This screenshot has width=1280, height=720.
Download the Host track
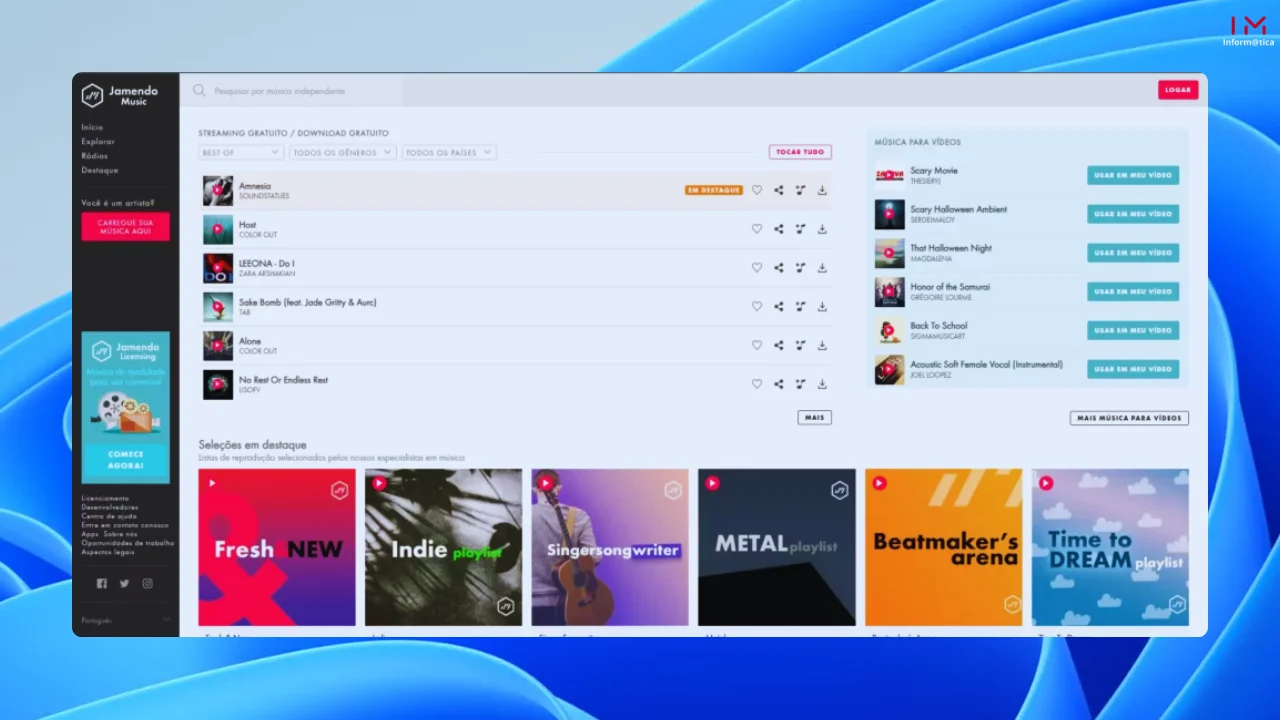pos(822,229)
